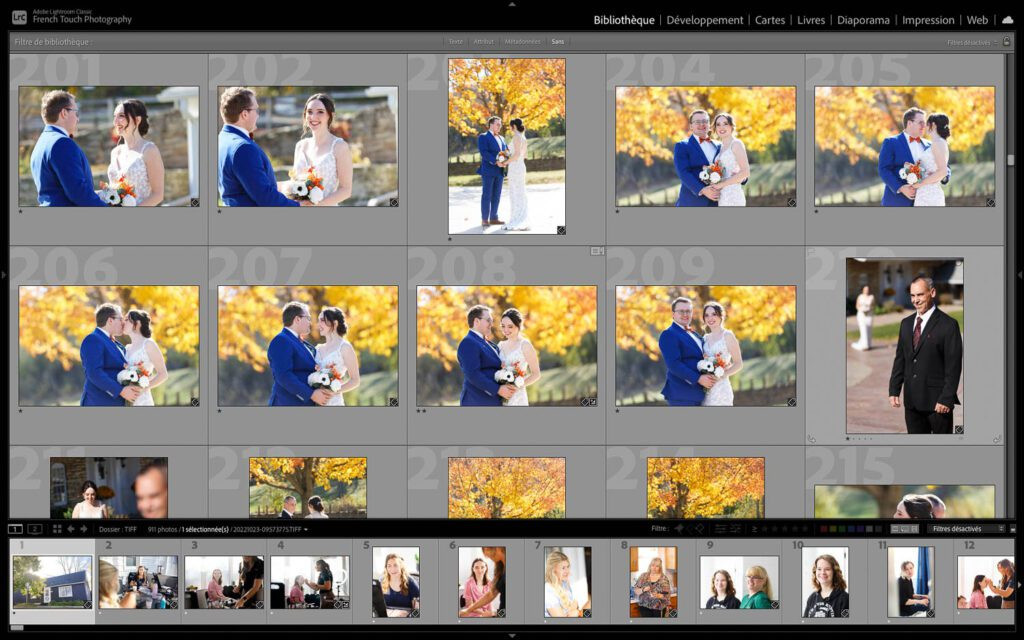
Task: Click the one-star rating under photo 201
Action: tap(21, 212)
